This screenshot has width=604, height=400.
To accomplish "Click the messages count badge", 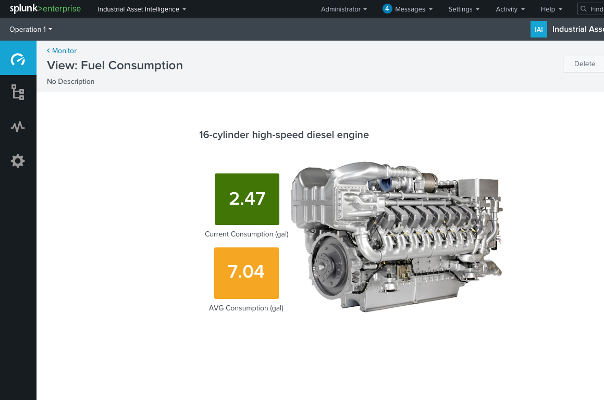I will click(x=387, y=9).
